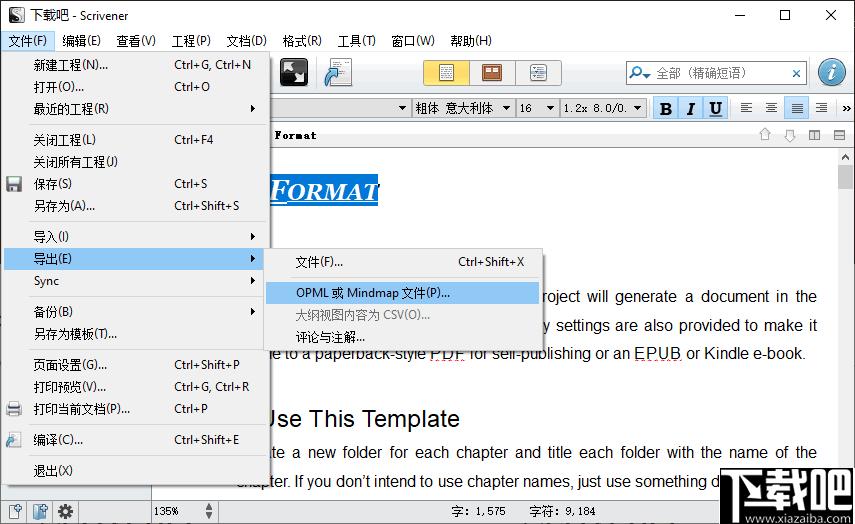The image size is (855, 524).
Task: Align text right
Action: (x=821, y=108)
